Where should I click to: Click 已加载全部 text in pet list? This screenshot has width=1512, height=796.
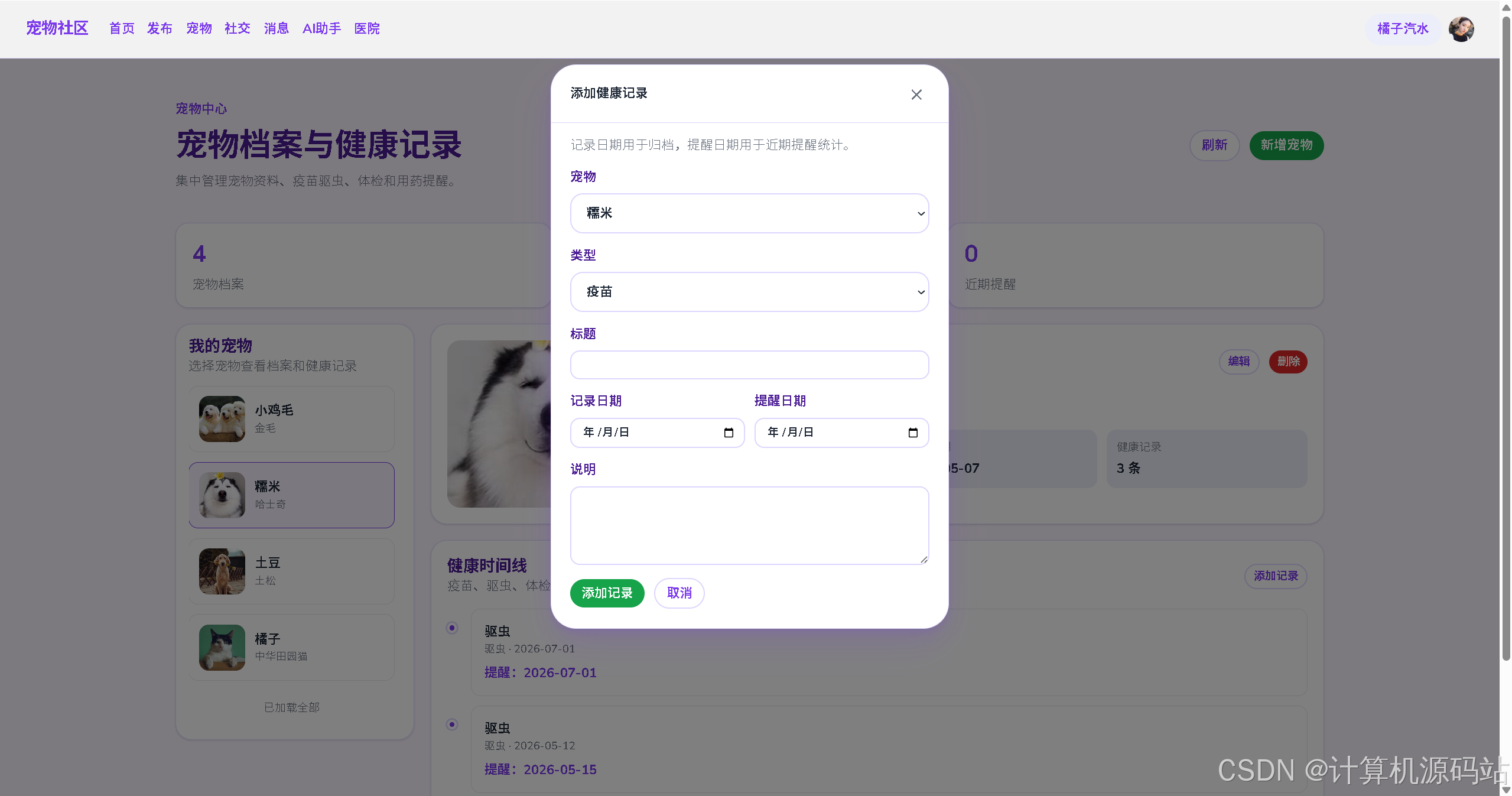(x=291, y=708)
